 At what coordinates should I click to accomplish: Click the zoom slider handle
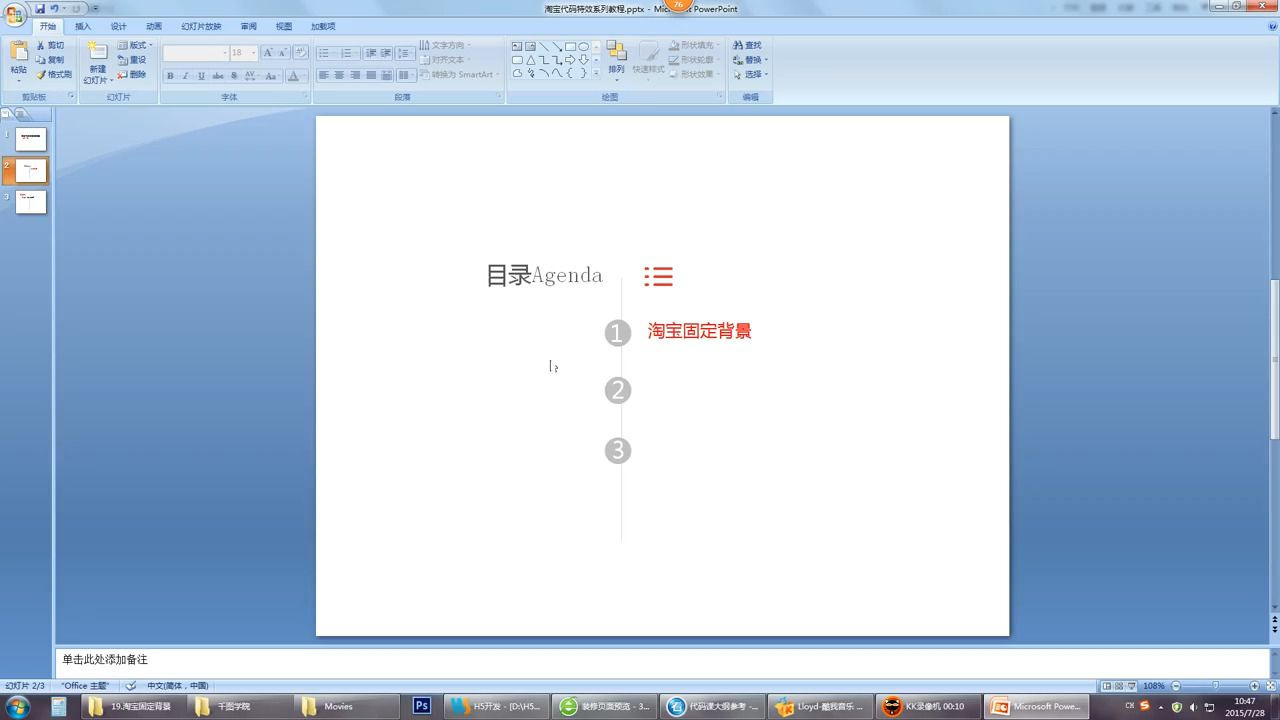point(1215,686)
